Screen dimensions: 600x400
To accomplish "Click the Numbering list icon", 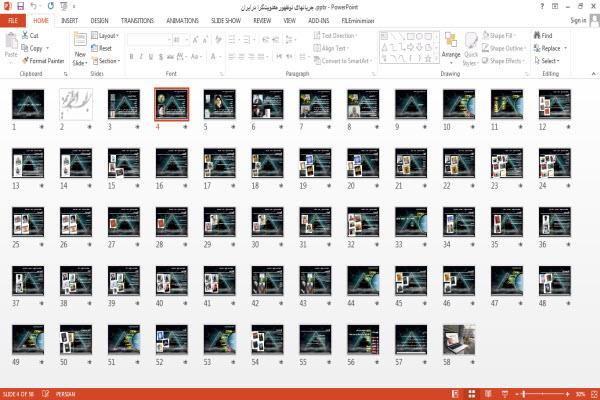I will [247, 40].
